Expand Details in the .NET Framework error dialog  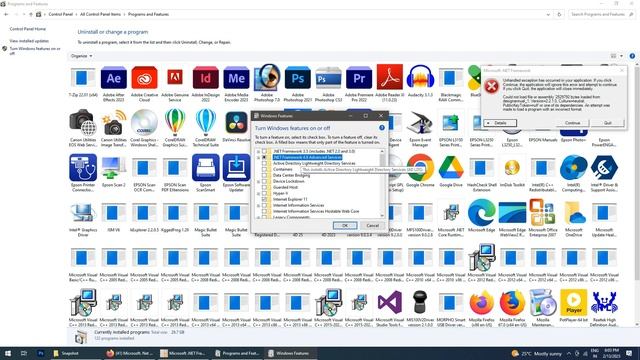(x=500, y=123)
